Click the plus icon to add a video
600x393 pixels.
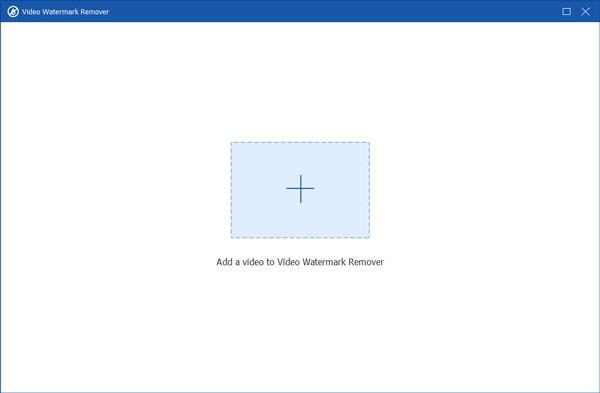click(x=300, y=189)
